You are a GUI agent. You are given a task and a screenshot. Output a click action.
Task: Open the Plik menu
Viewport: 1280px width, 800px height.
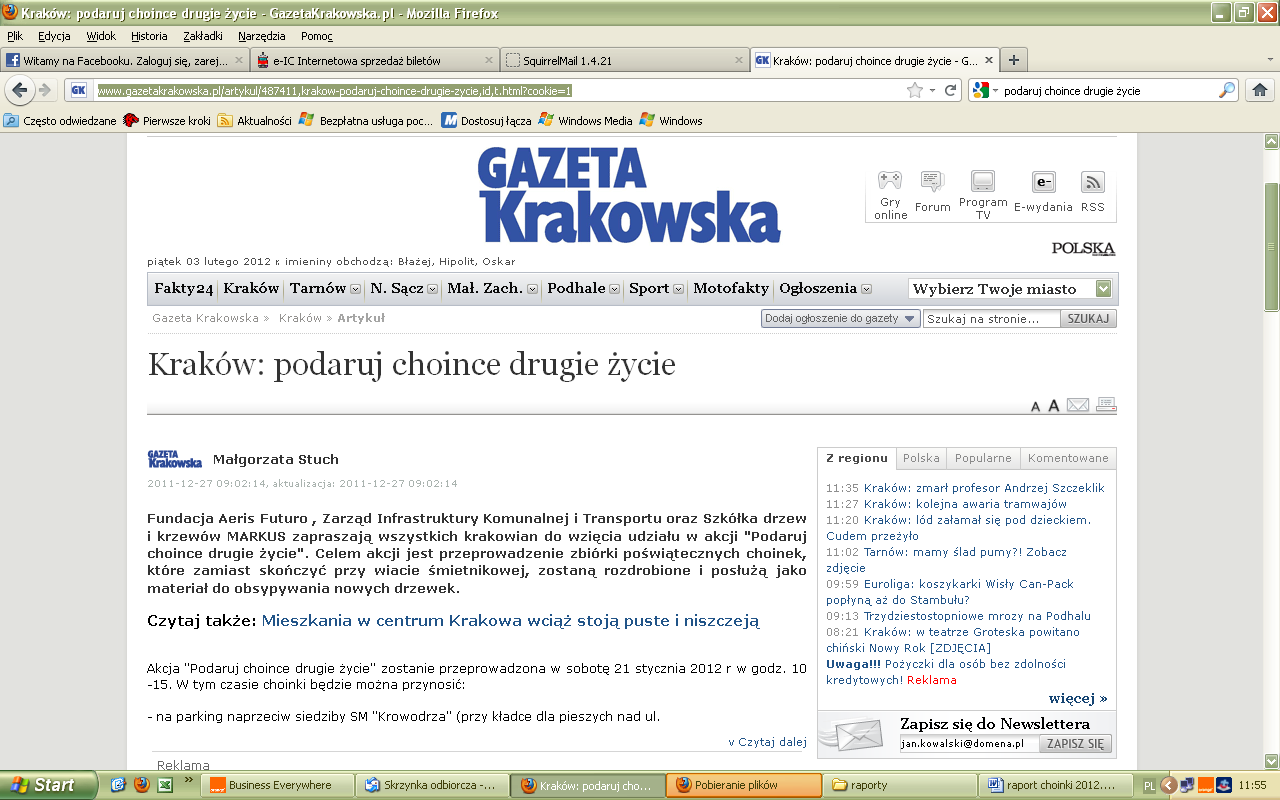[x=15, y=36]
